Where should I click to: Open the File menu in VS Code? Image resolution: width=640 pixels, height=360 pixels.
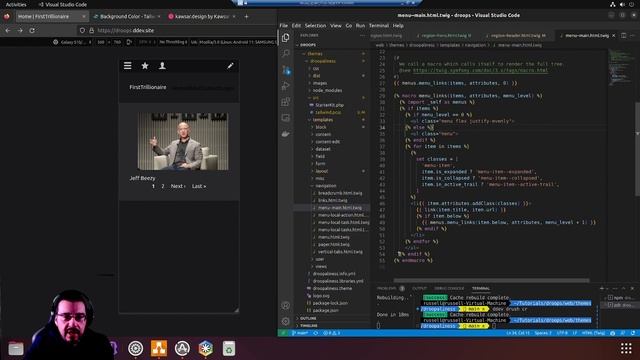click(284, 25)
